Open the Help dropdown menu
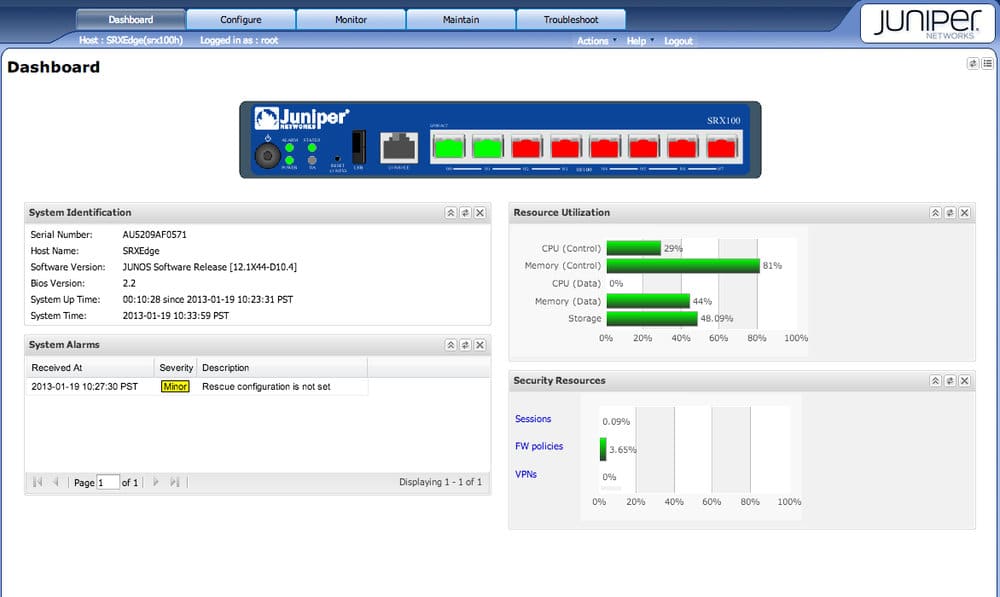This screenshot has width=1000, height=597. 640,41
